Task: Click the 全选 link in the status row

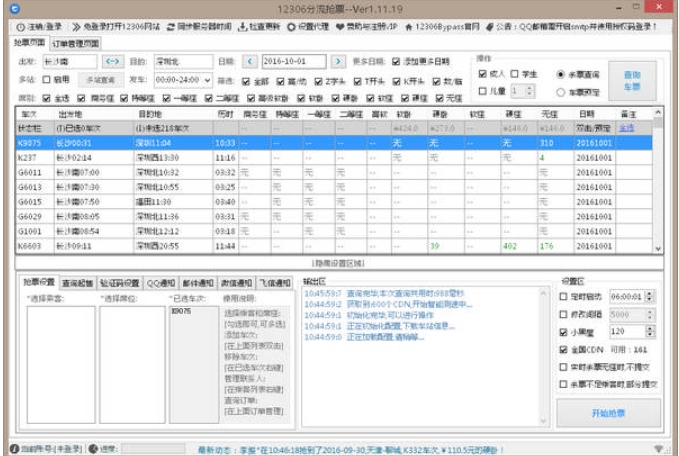Action: (x=626, y=128)
